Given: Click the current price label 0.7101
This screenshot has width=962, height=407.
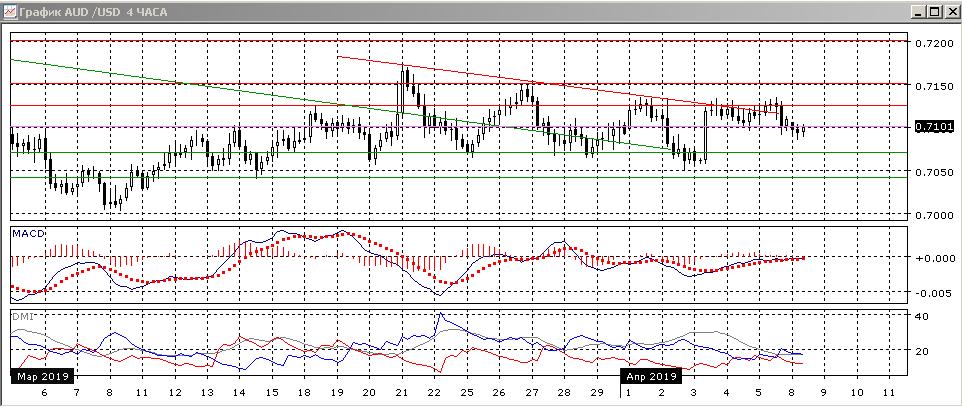Looking at the screenshot, I should coord(933,127).
